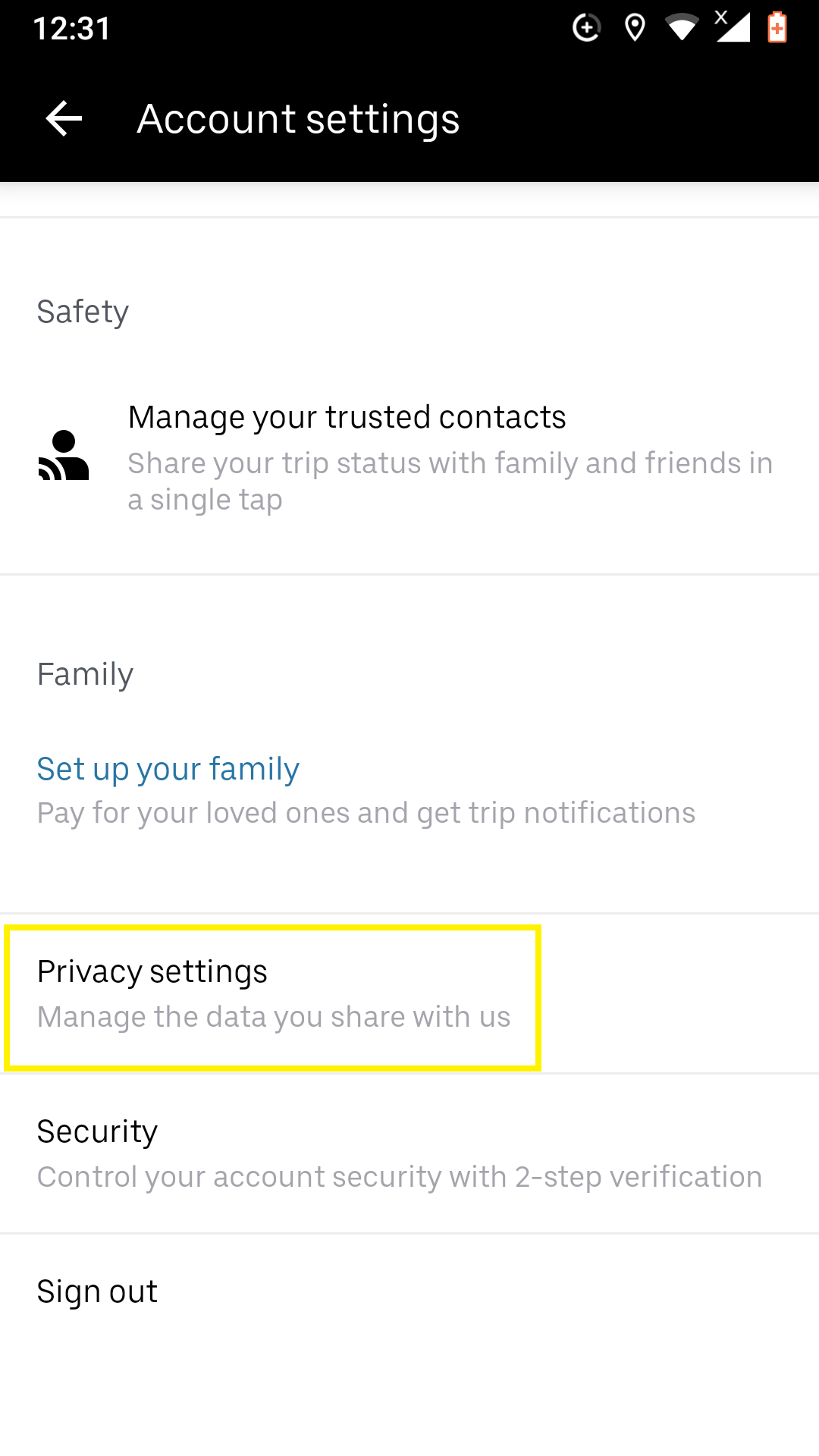The height and width of the screenshot is (1456, 819).
Task: Tap 'Pay for your loved ones' description
Action: [x=366, y=813]
